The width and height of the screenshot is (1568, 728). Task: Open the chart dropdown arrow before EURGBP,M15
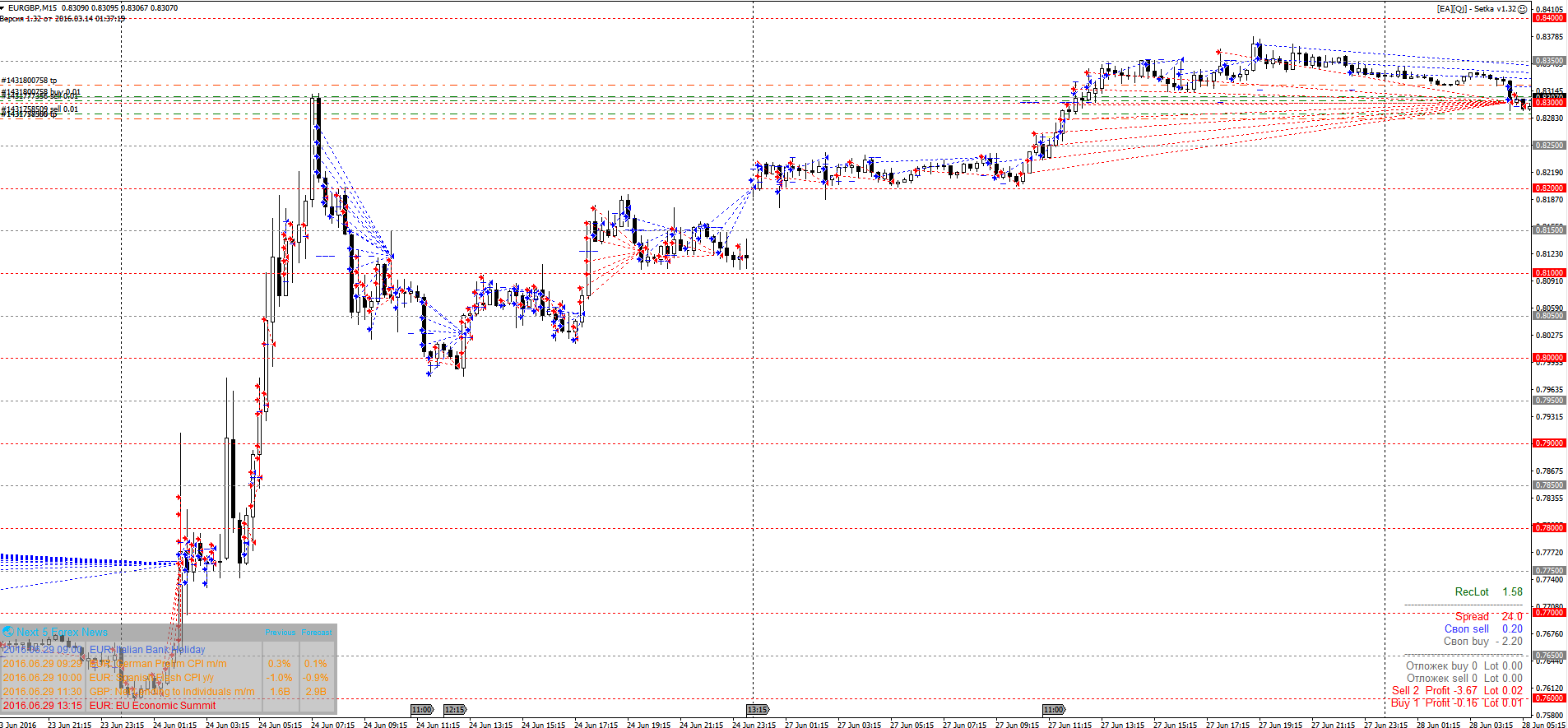3,8
